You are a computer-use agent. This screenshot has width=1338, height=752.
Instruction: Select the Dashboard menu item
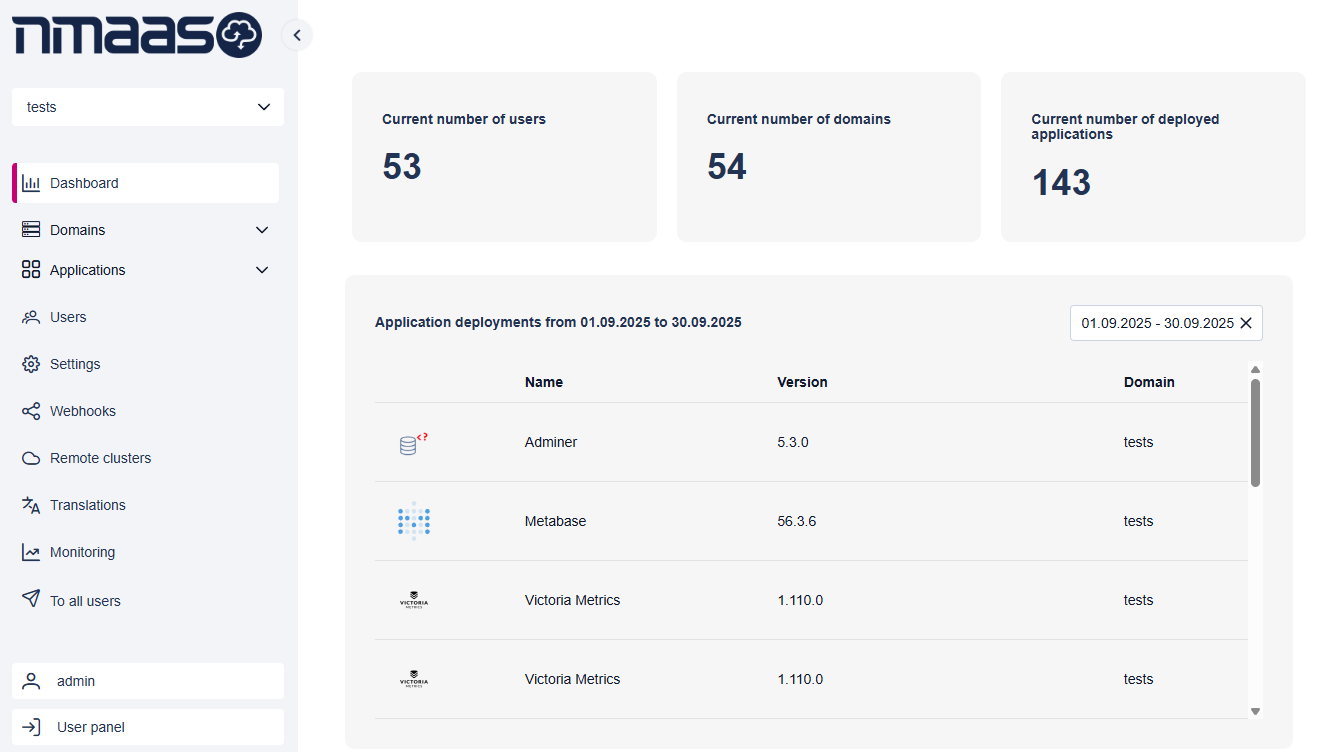click(84, 183)
